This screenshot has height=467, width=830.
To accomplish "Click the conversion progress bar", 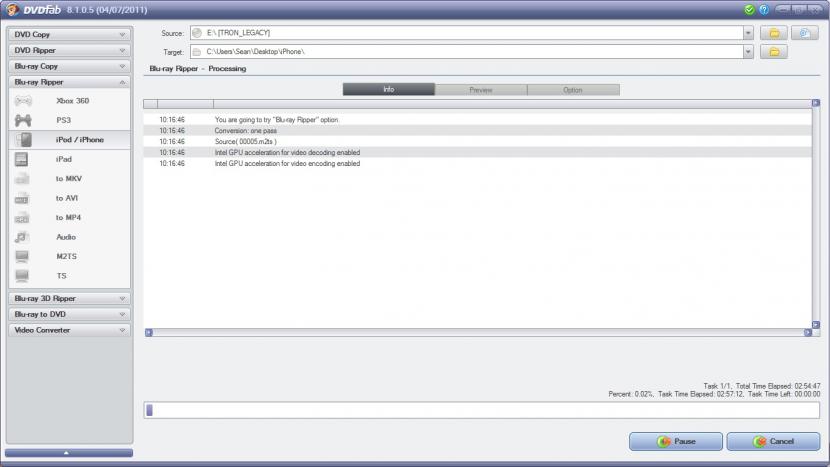I will pyautogui.click(x=482, y=410).
